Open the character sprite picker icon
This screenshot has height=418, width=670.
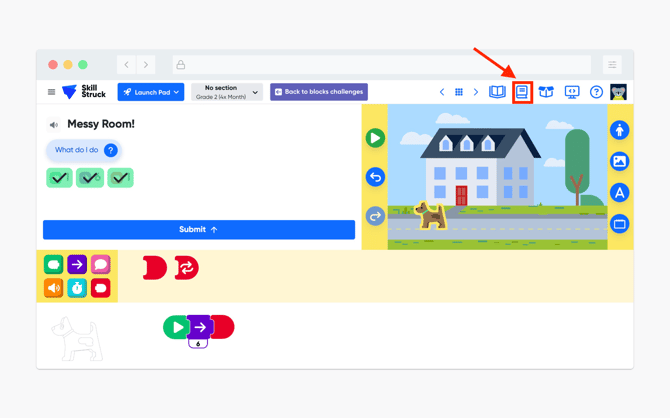[620, 130]
